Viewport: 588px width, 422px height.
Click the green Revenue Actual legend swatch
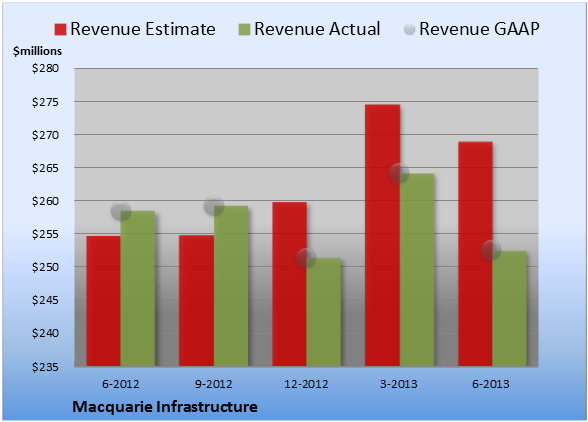pyautogui.click(x=244, y=30)
